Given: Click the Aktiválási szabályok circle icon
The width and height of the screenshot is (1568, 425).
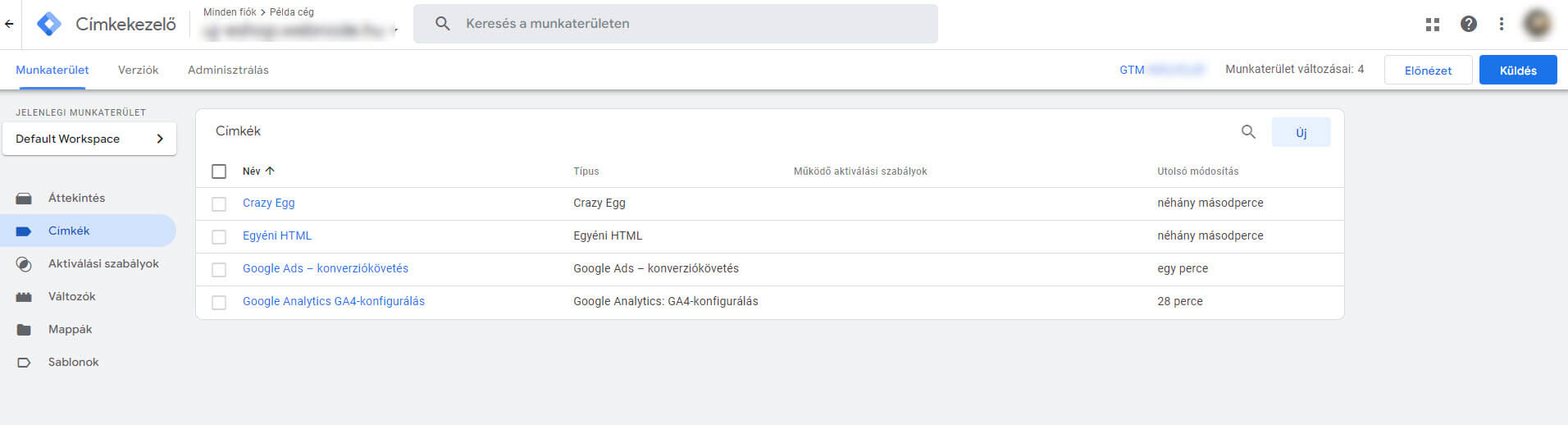Looking at the screenshot, I should click(x=24, y=264).
